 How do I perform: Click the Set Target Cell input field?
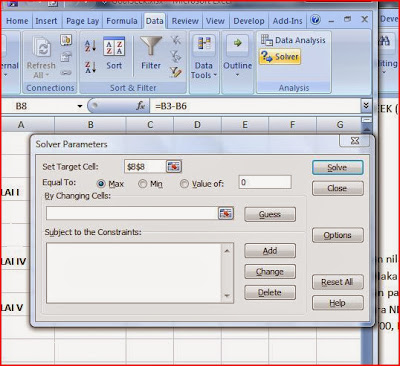(x=145, y=166)
